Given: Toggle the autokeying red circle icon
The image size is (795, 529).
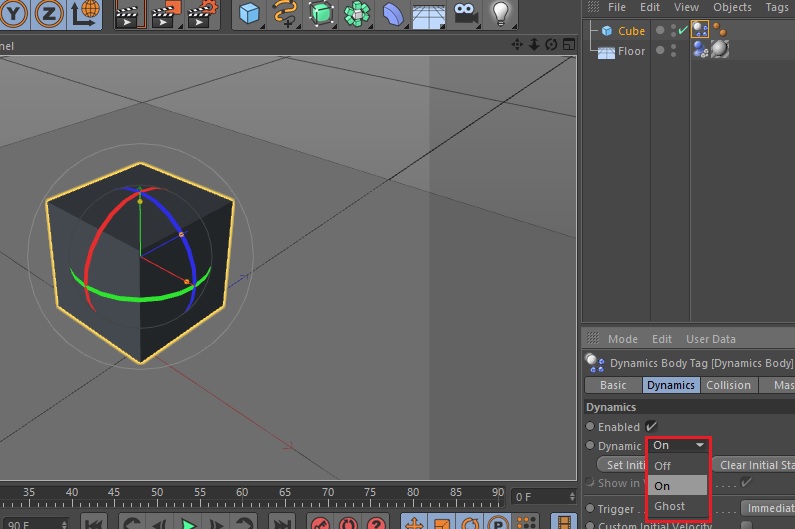Looking at the screenshot, I should (x=348, y=523).
